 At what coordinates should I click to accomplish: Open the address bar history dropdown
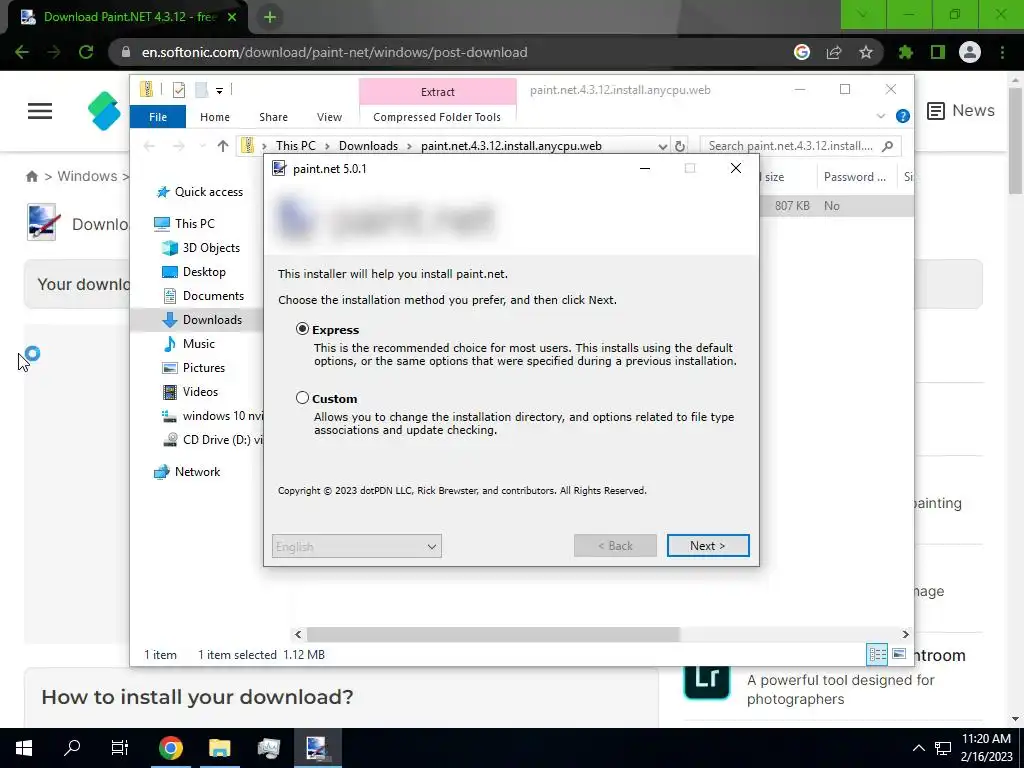(662, 146)
